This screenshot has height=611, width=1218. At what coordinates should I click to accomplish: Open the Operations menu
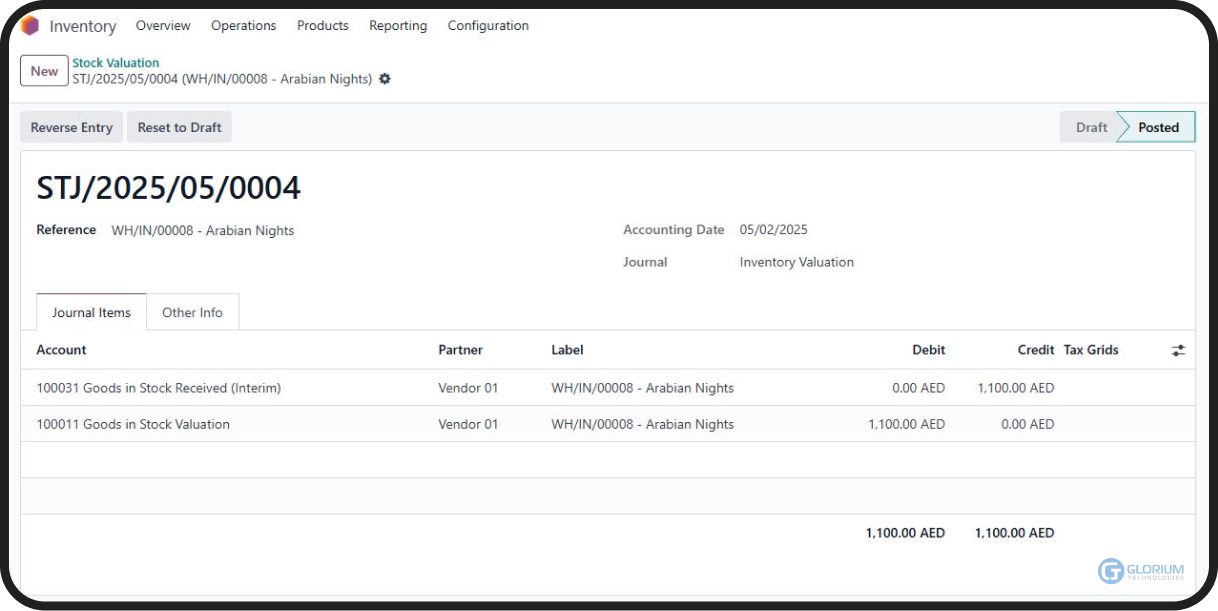click(243, 26)
